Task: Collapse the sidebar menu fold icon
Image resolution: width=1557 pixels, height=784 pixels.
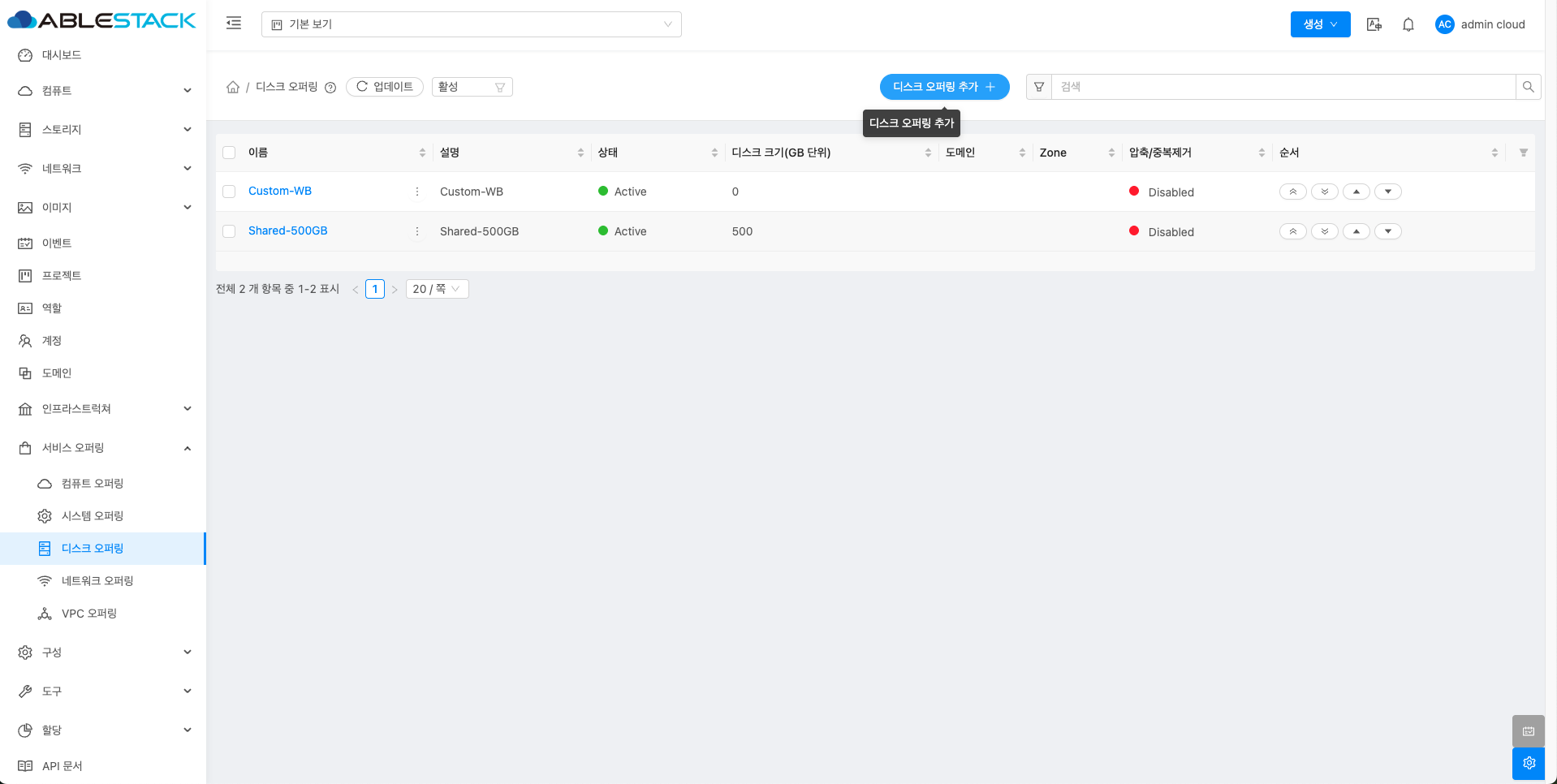Action: coord(234,24)
